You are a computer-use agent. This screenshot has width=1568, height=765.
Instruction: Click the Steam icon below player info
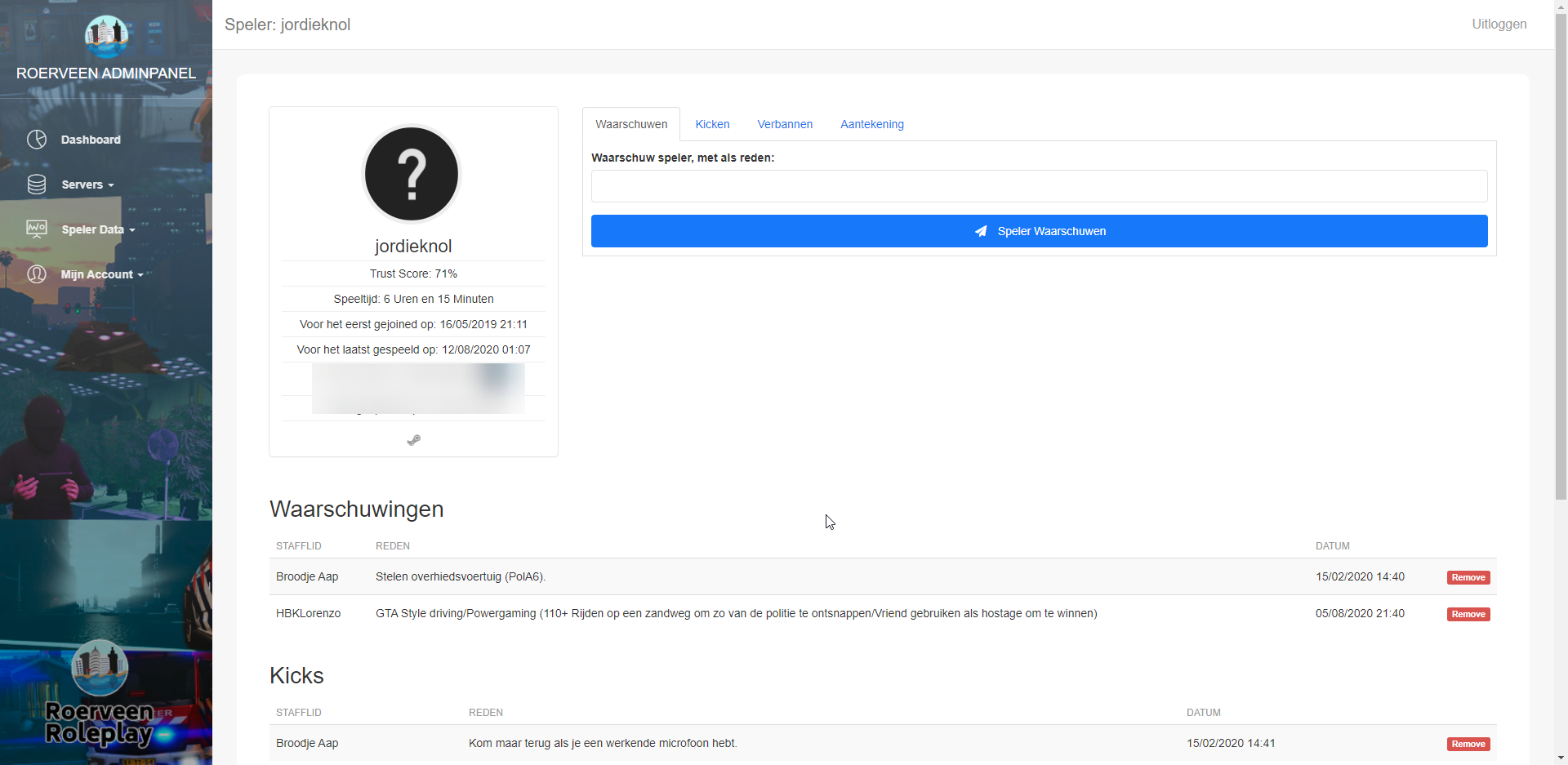414,440
